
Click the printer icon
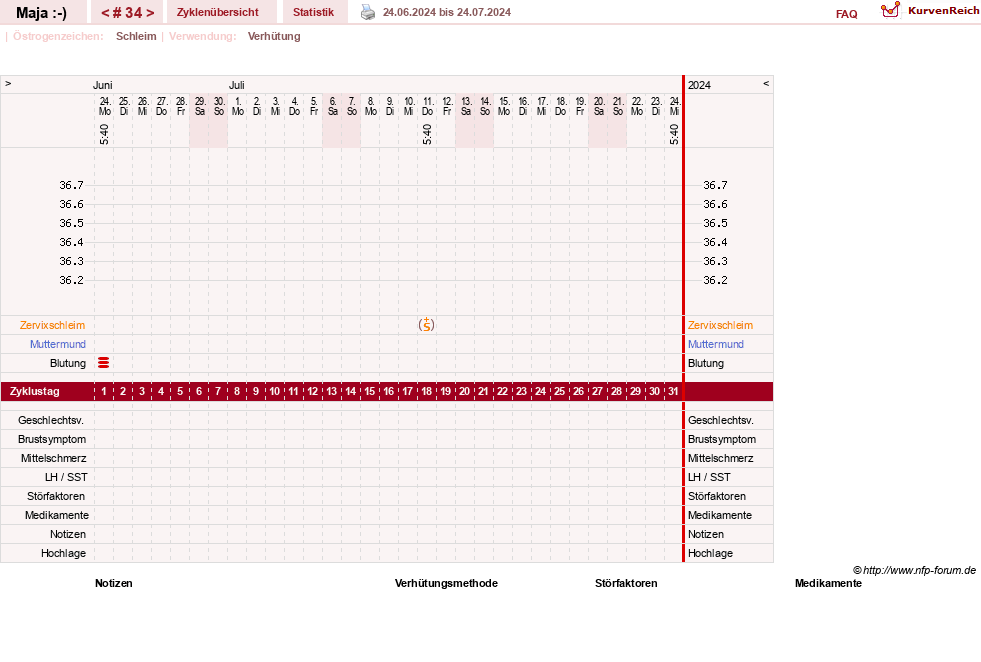coord(368,13)
